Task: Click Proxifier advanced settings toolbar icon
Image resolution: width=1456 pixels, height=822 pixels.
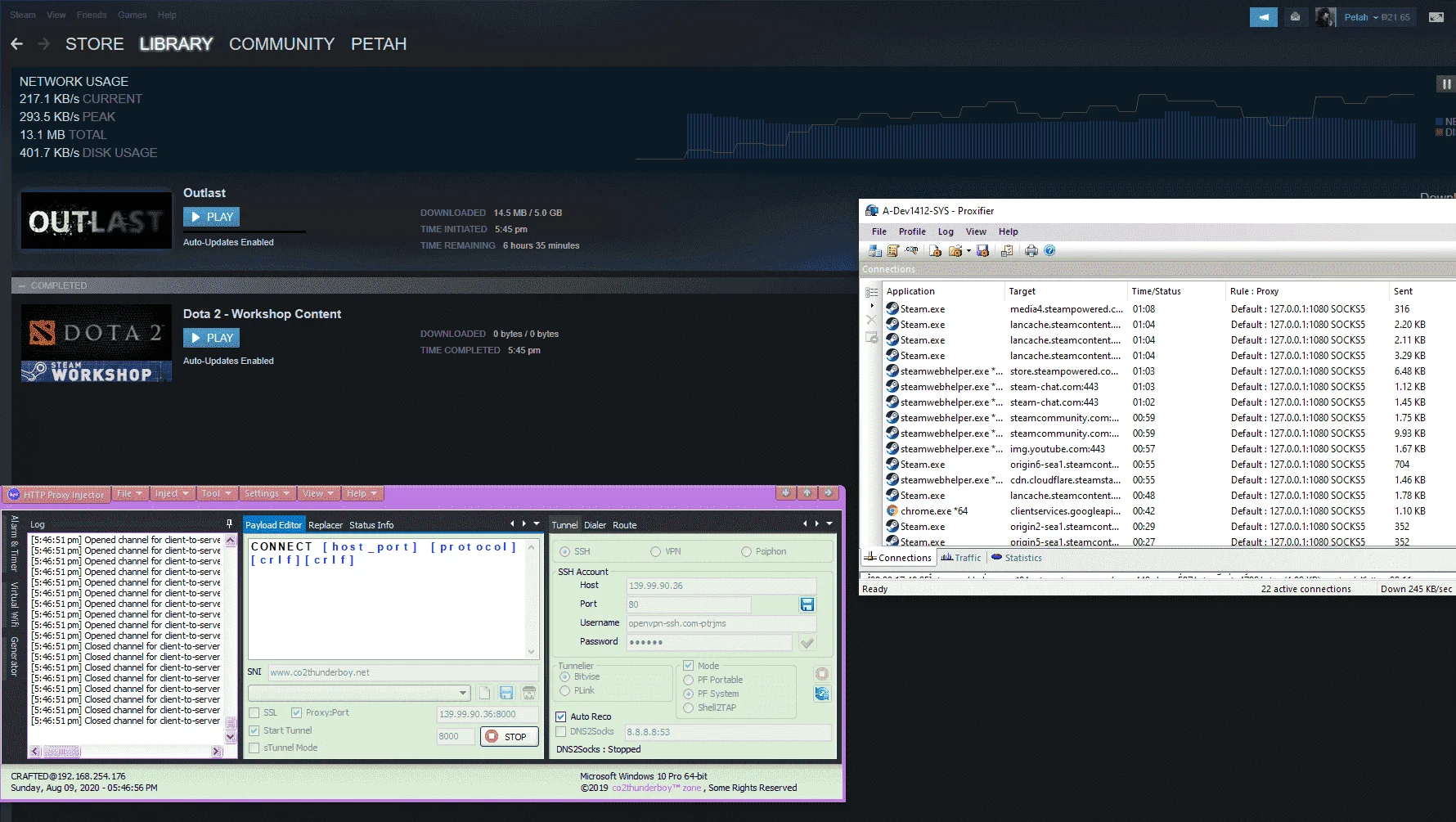Action: point(1007,251)
